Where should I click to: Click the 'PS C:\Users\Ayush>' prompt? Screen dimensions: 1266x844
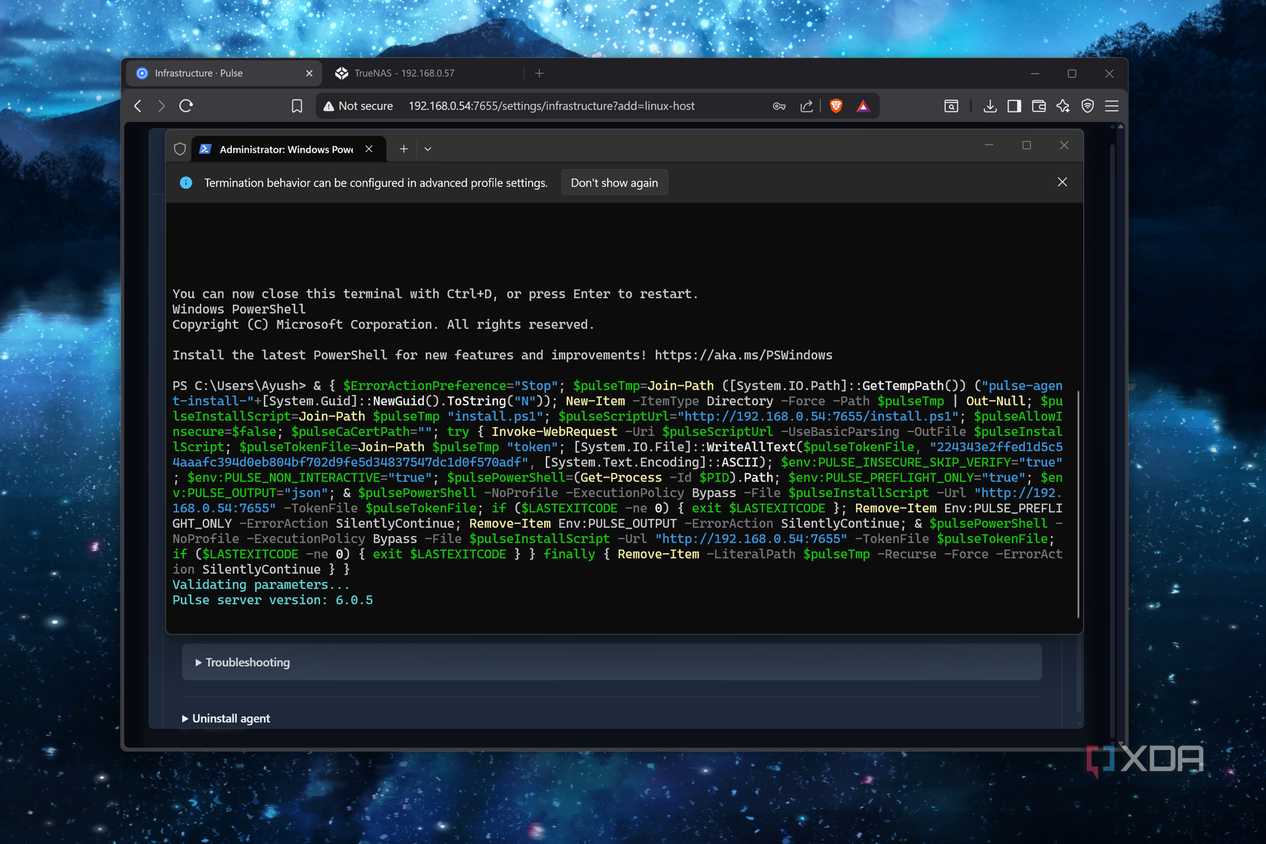(x=238, y=386)
